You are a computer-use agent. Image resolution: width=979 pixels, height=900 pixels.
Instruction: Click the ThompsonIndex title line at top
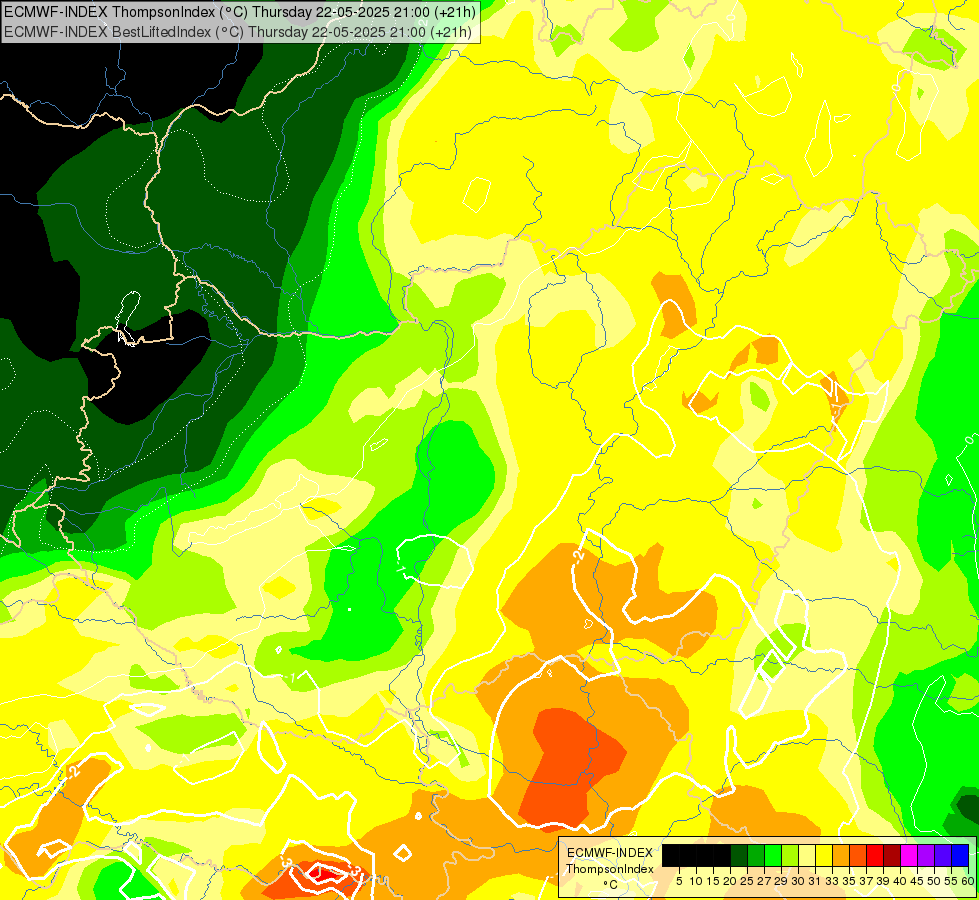[x=240, y=12]
